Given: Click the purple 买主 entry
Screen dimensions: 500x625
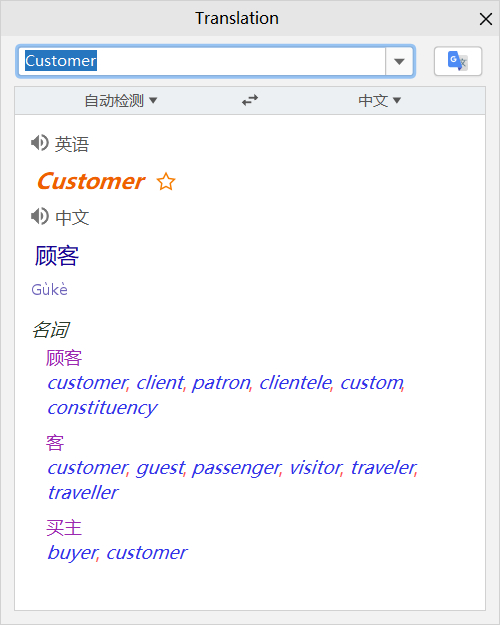Looking at the screenshot, I should [64, 528].
